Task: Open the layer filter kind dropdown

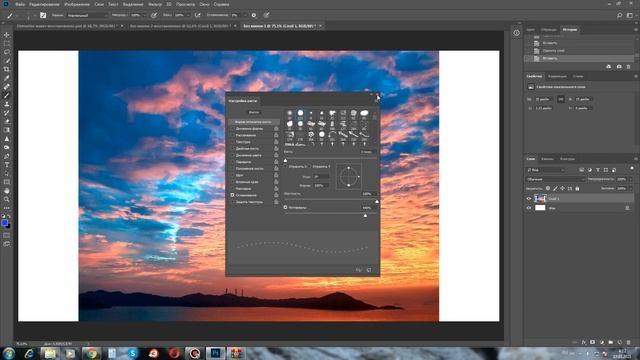Action: 546,170
